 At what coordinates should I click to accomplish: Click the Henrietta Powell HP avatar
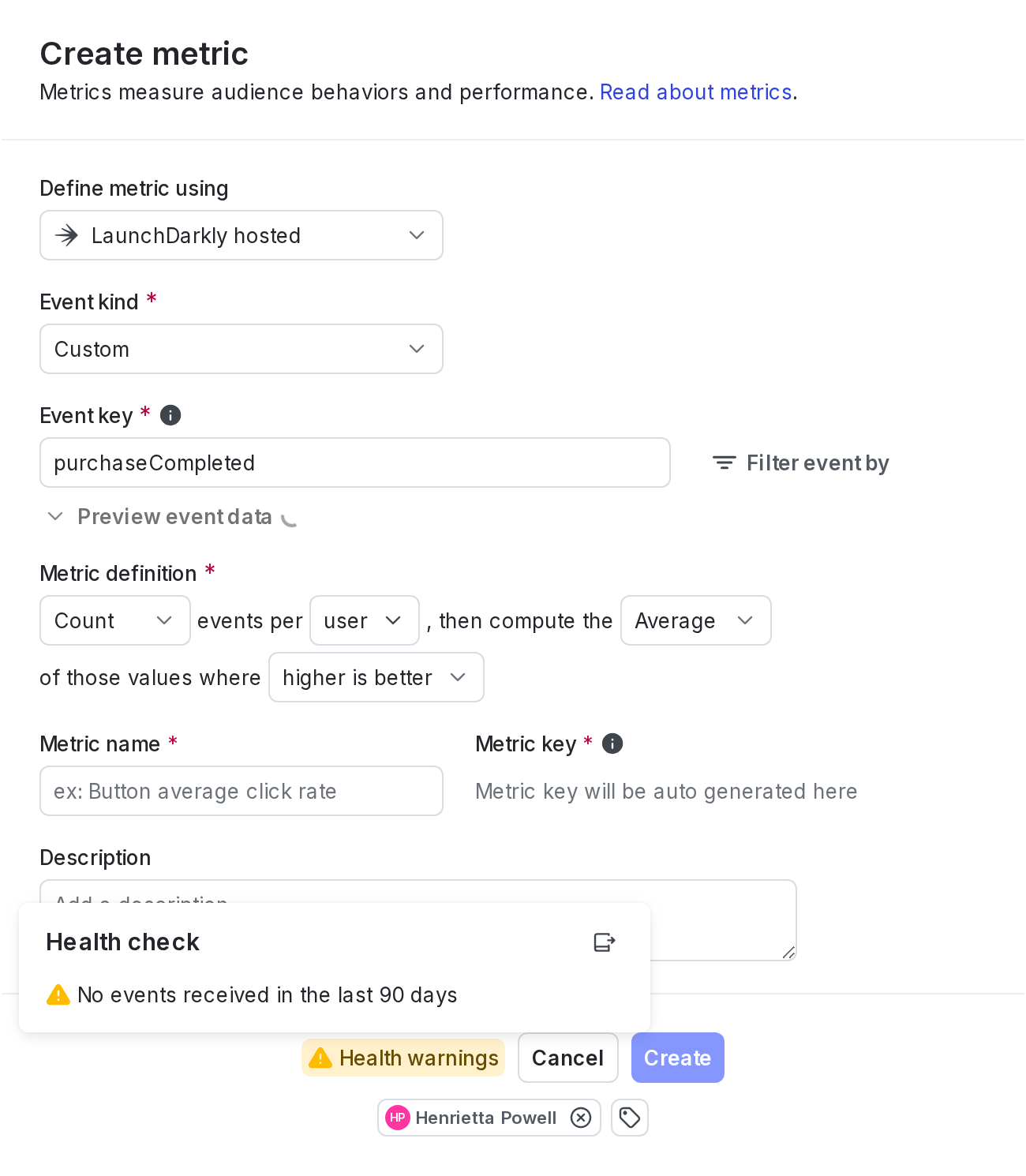pyautogui.click(x=398, y=1118)
